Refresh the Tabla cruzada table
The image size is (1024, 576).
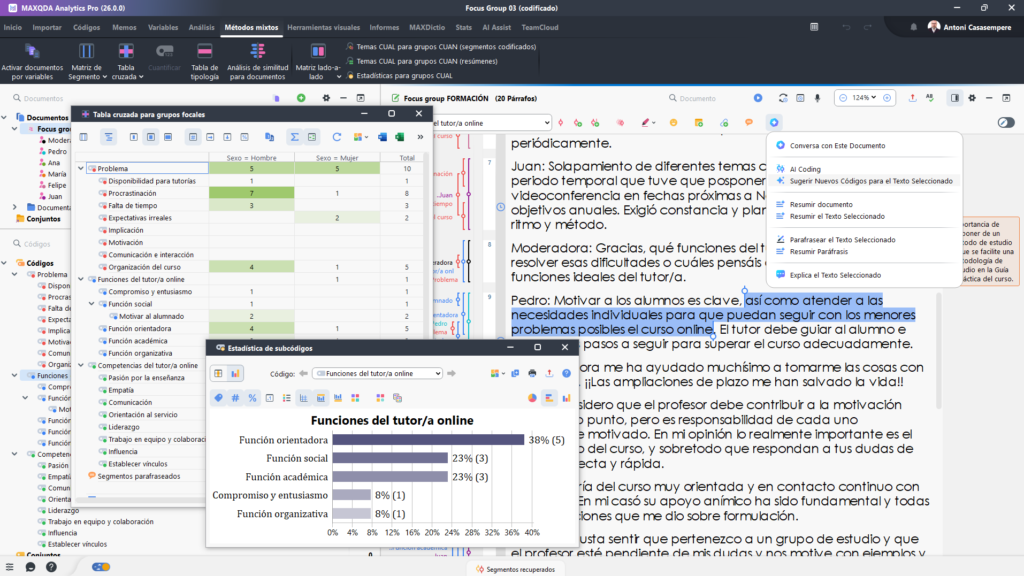pos(337,137)
